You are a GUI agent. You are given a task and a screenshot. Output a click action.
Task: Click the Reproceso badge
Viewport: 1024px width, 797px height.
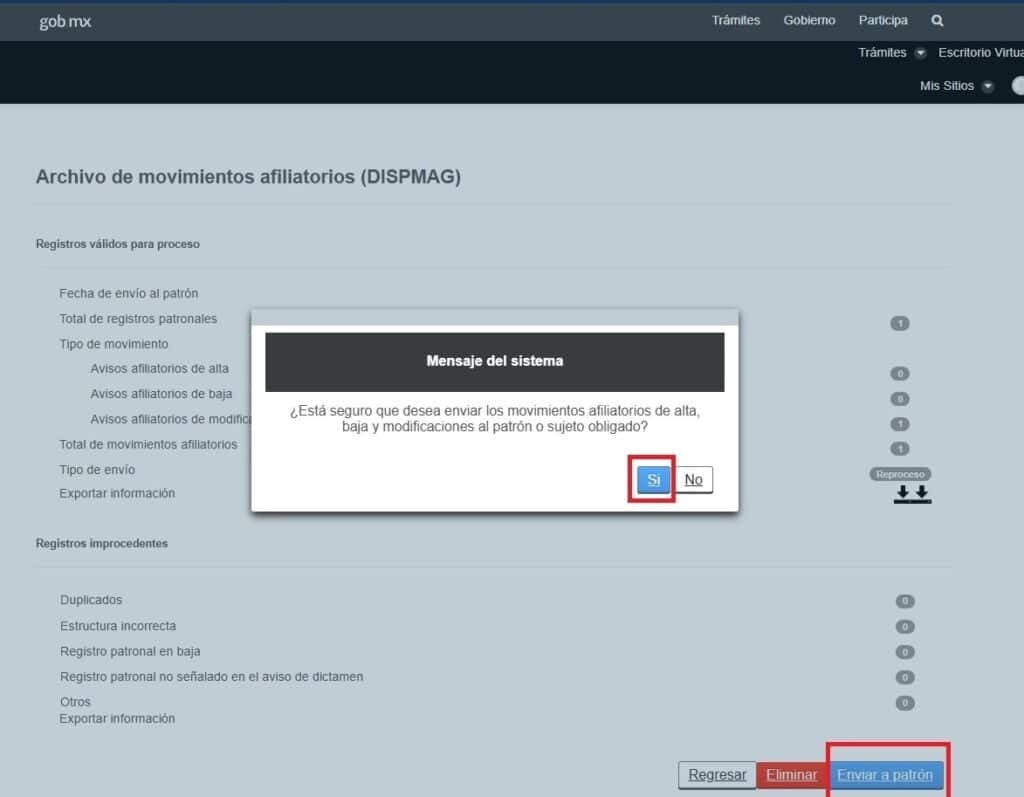coord(900,474)
